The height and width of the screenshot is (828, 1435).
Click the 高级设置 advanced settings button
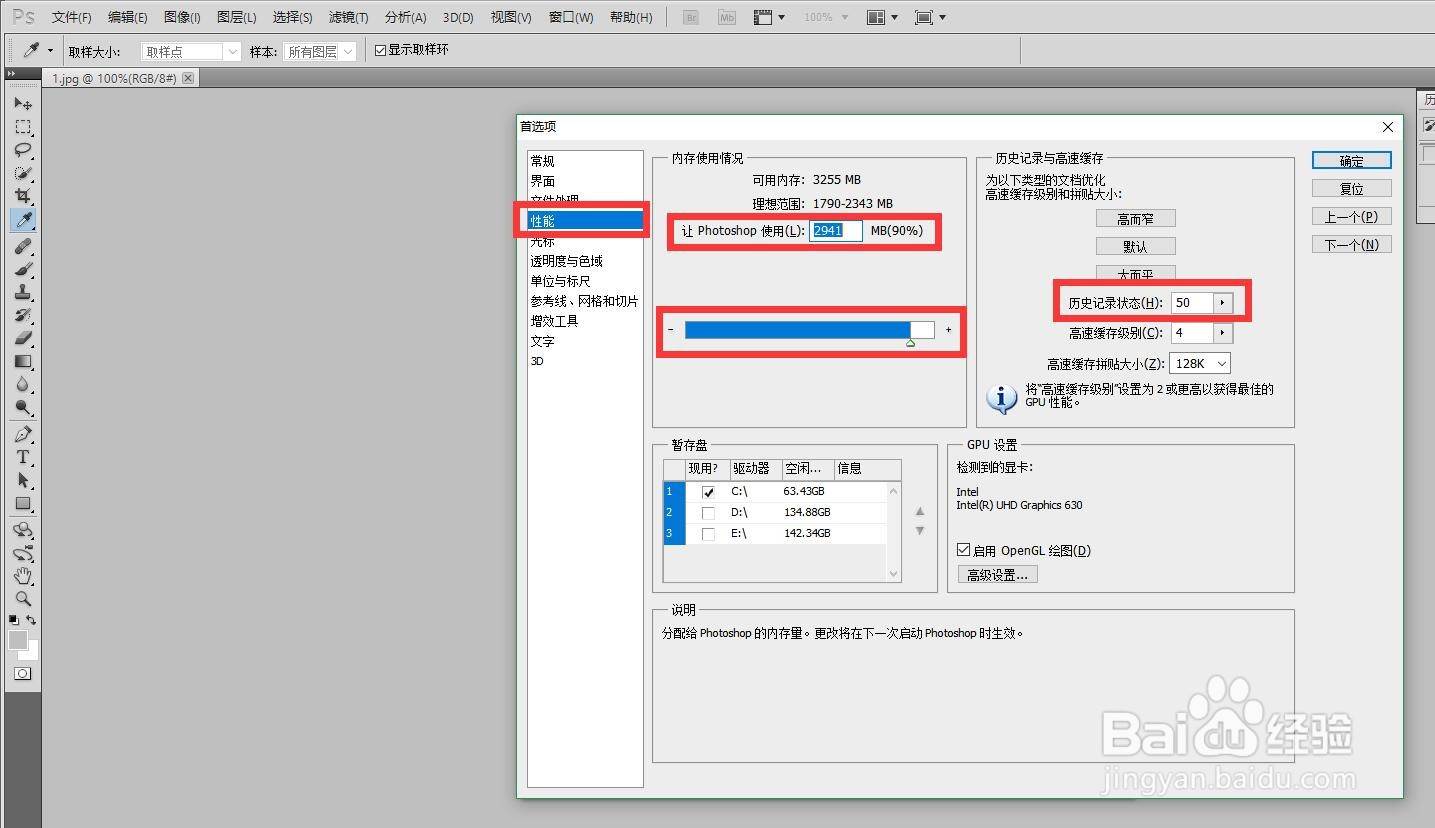click(998, 575)
